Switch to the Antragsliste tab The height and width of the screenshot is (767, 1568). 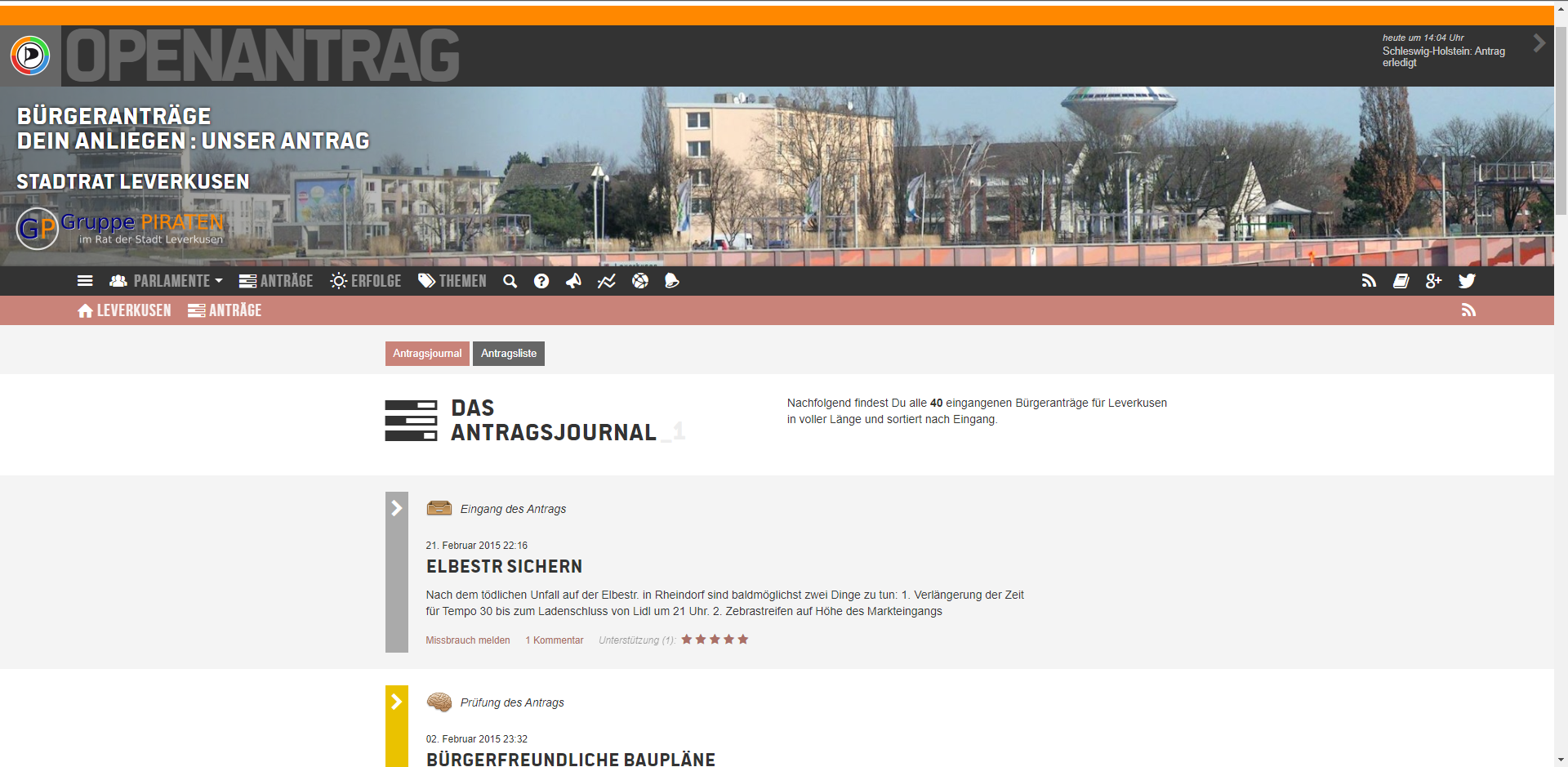coord(508,354)
